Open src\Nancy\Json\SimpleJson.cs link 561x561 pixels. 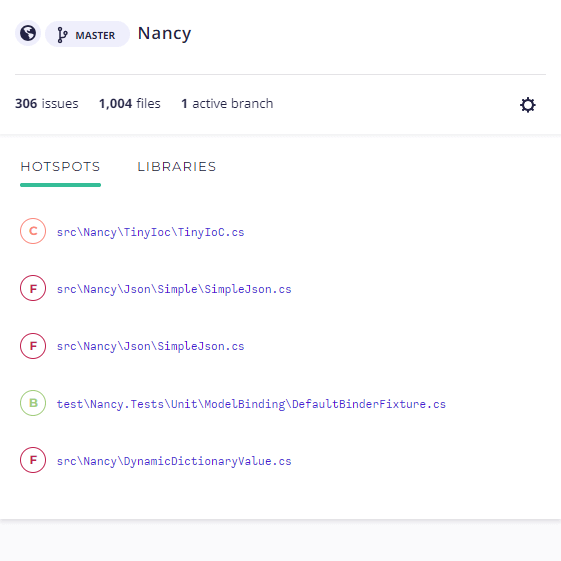(151, 346)
